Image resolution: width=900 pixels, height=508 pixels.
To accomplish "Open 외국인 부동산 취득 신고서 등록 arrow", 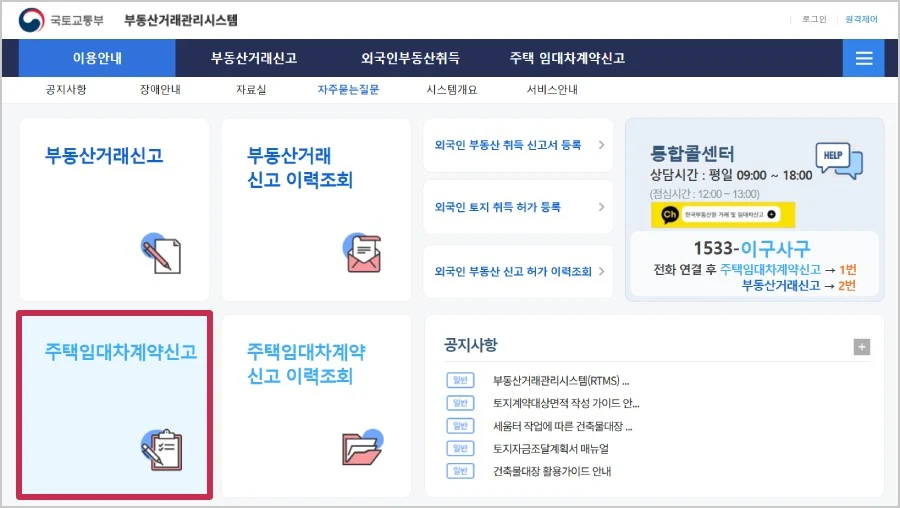I will 601,145.
